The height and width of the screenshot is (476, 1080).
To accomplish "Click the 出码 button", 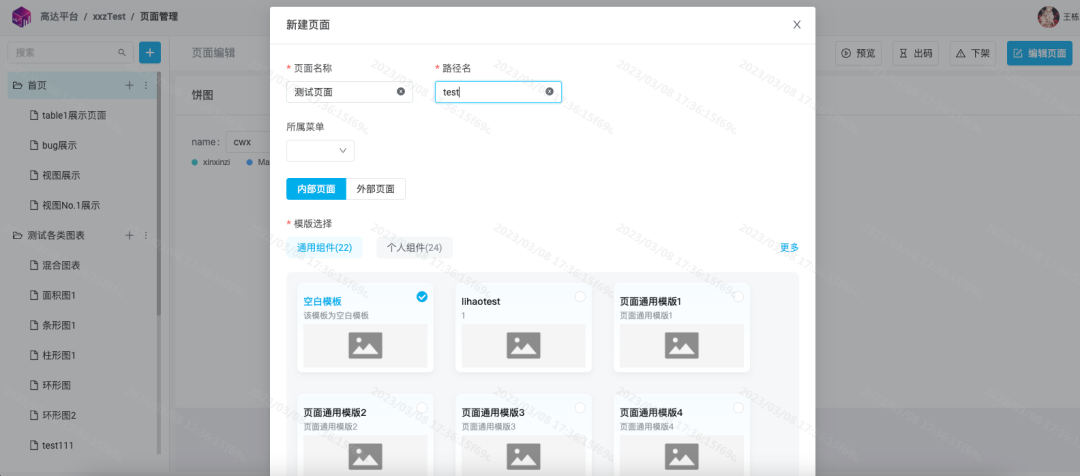I will [916, 53].
